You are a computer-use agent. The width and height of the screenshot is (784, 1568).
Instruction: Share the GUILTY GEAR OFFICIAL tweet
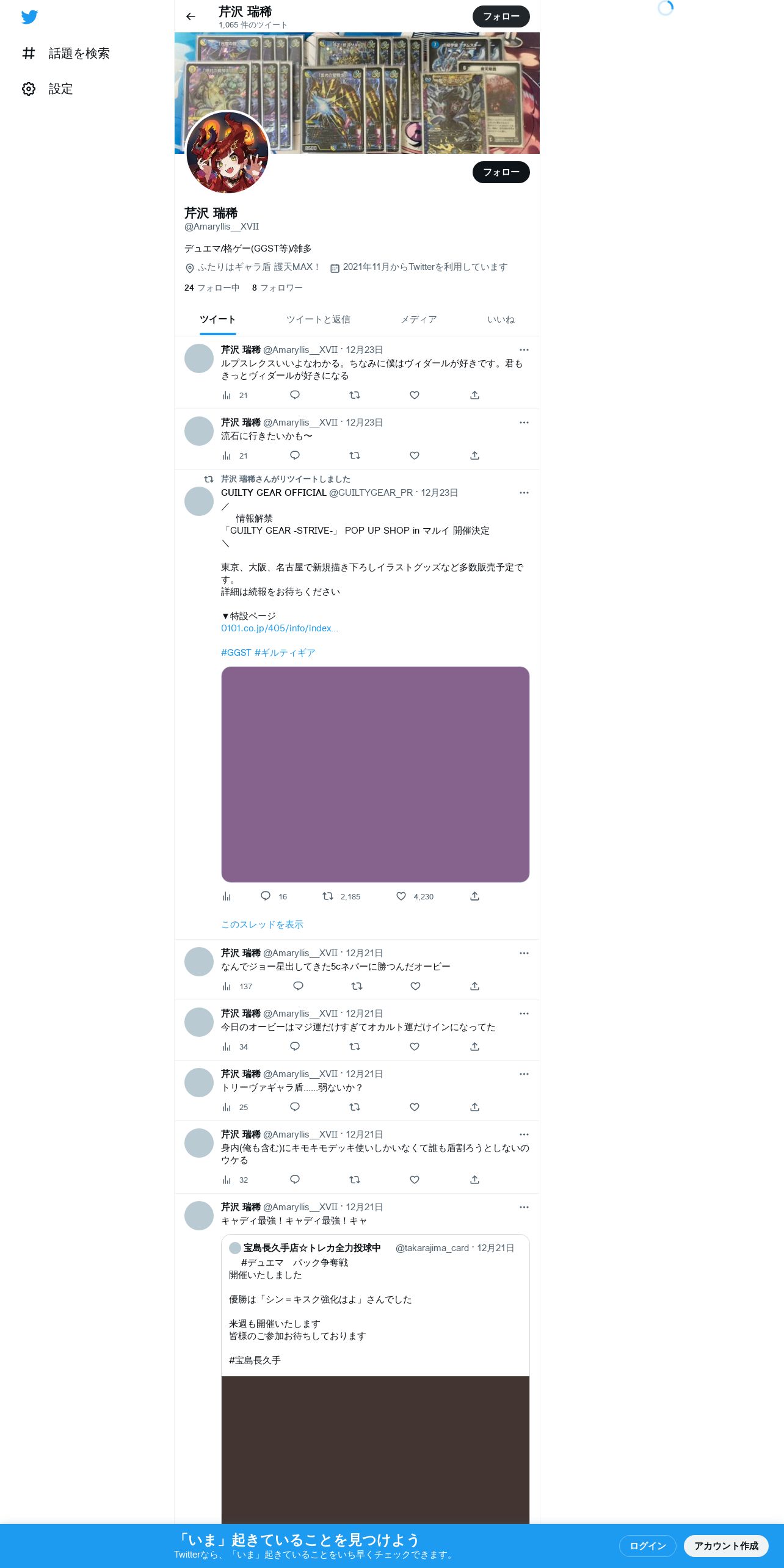(474, 896)
